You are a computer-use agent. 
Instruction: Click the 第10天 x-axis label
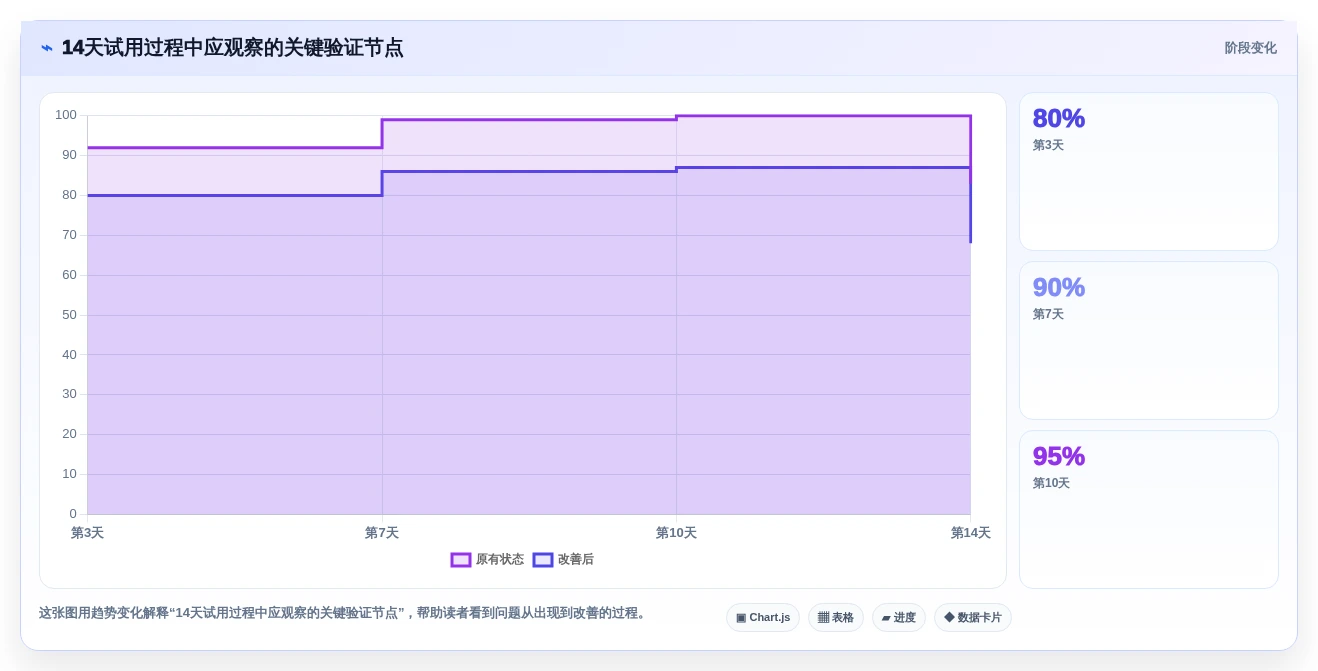(676, 533)
